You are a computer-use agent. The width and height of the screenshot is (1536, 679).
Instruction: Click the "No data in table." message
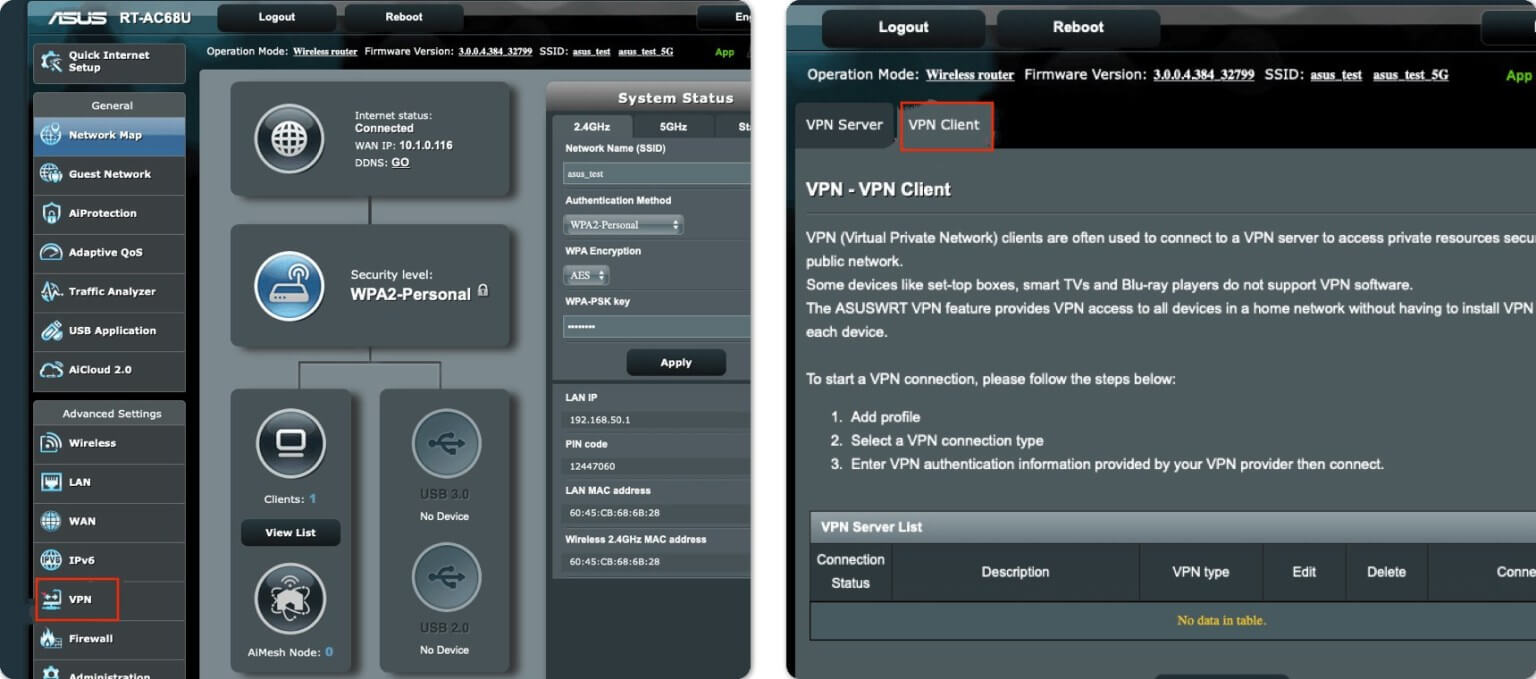pyautogui.click(x=1221, y=621)
